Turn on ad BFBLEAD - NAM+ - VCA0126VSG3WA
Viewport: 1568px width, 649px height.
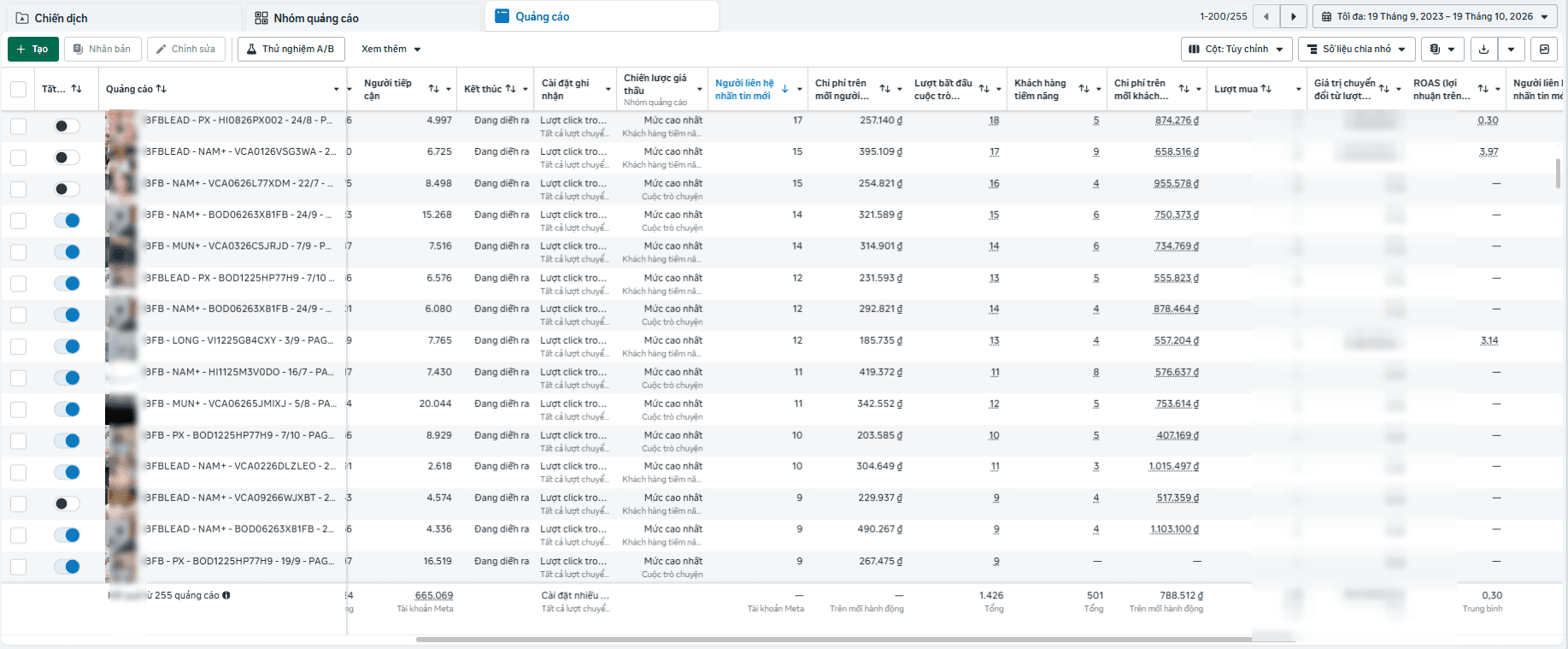pos(67,157)
